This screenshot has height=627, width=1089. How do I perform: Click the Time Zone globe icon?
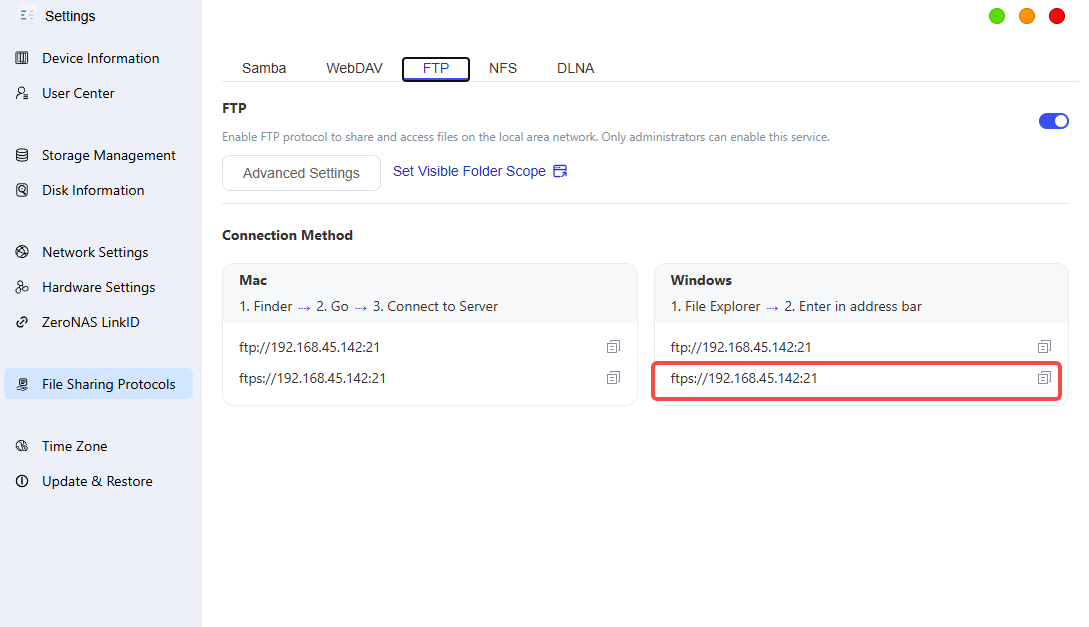(x=22, y=446)
